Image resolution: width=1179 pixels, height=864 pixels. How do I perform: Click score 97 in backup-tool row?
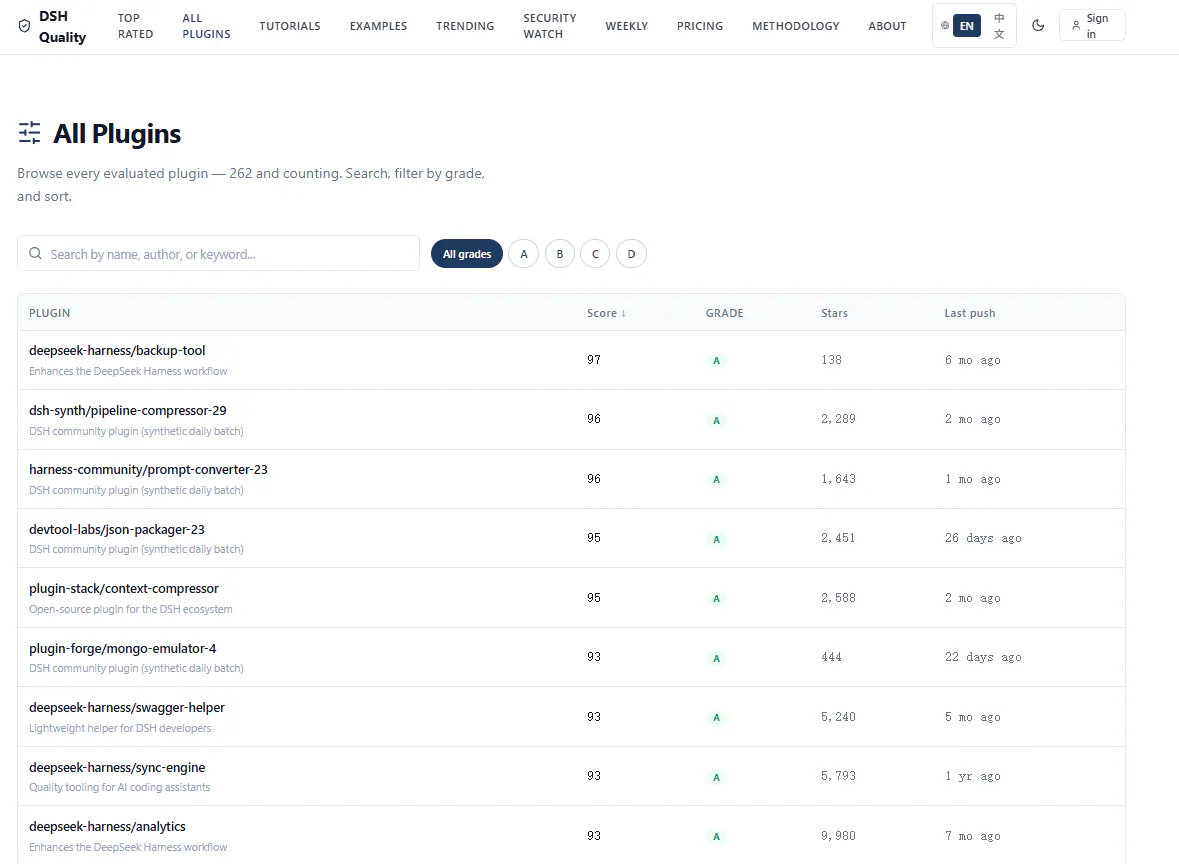coord(594,359)
